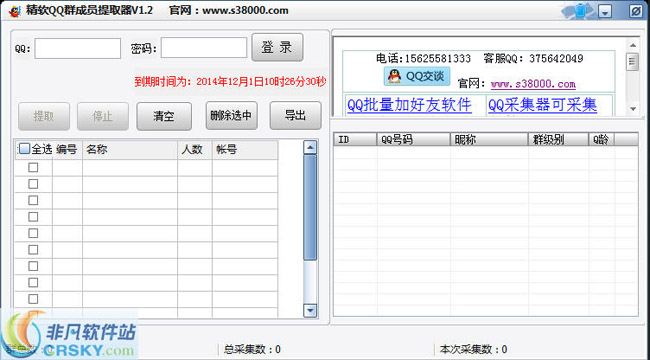Click the 提取 extract button

(44, 116)
